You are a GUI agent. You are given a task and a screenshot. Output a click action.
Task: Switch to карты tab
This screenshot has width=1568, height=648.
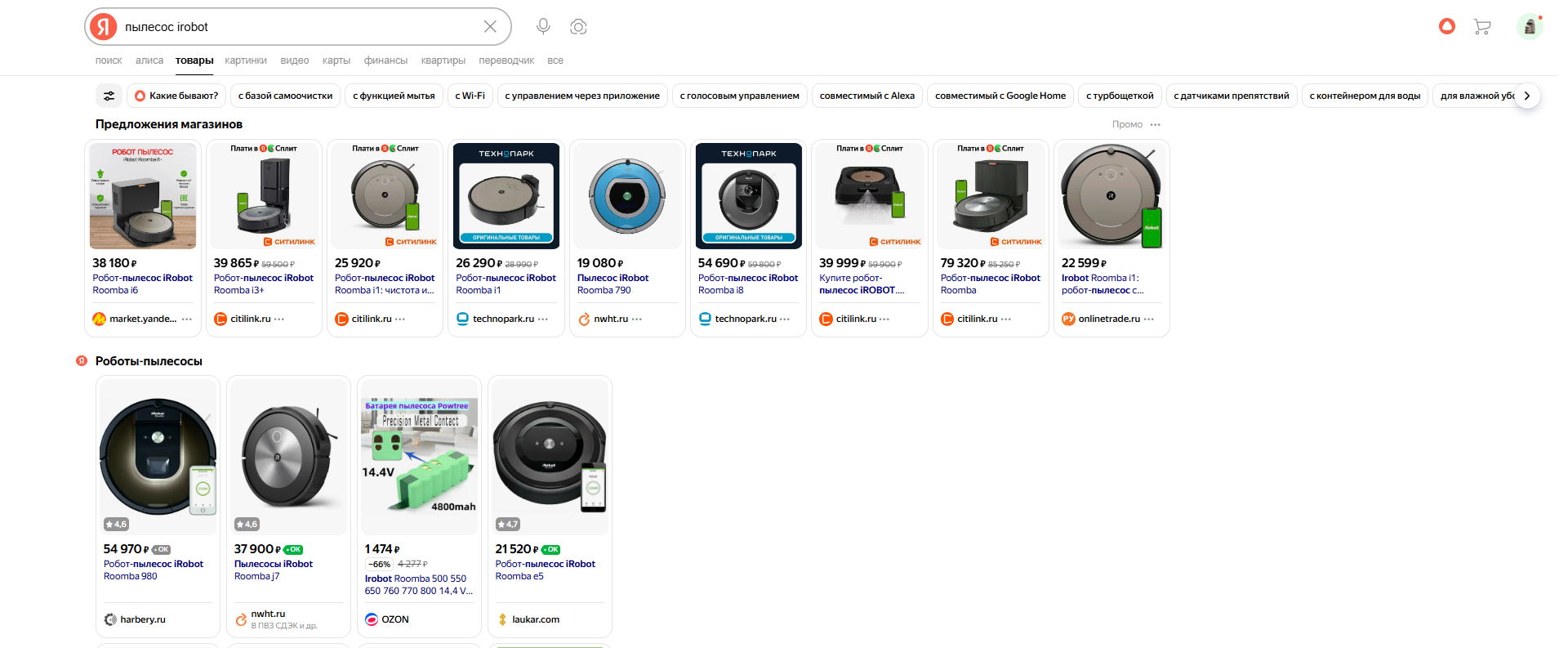point(336,60)
